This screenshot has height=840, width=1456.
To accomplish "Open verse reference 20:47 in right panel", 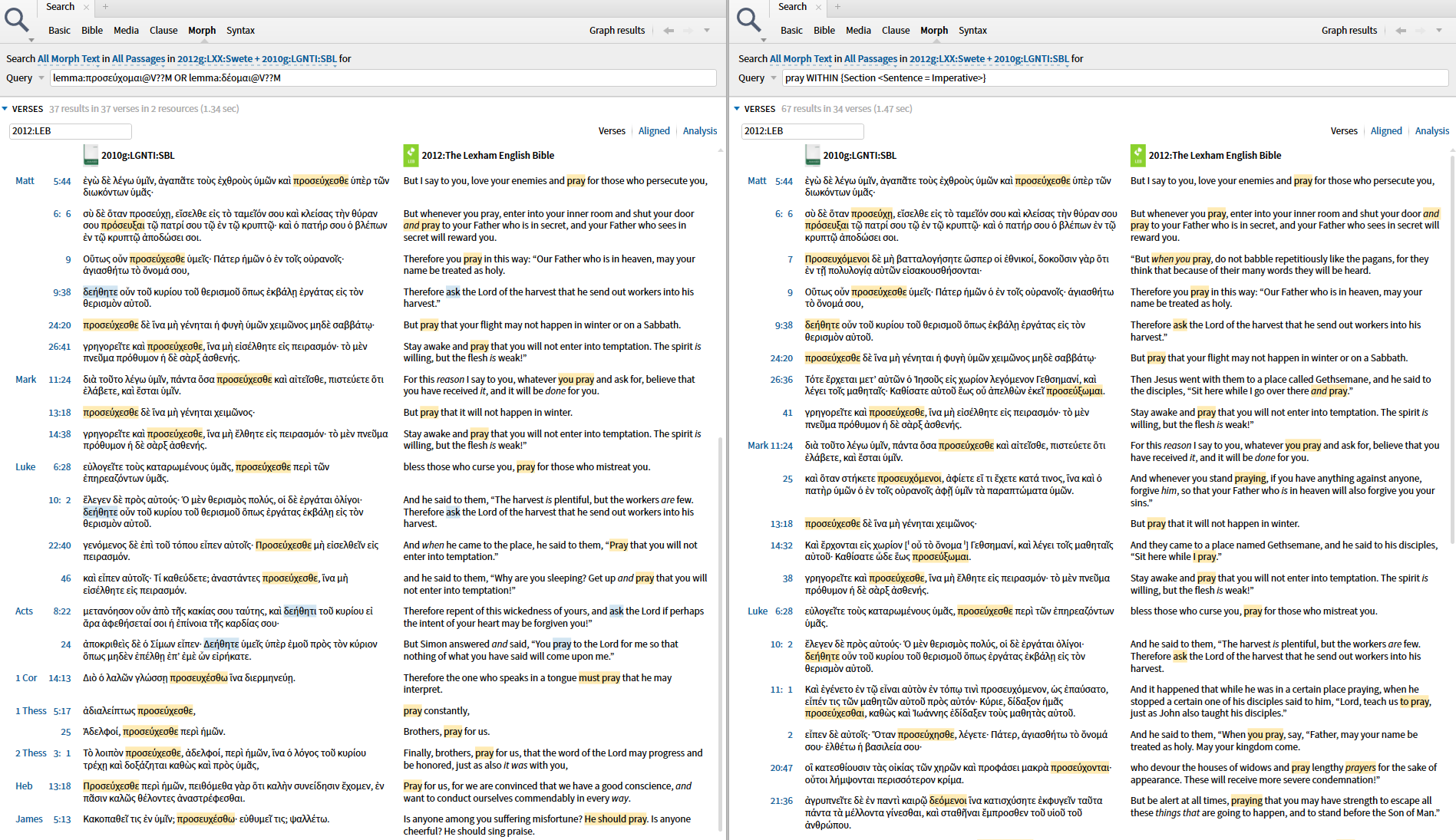I will tap(781, 768).
